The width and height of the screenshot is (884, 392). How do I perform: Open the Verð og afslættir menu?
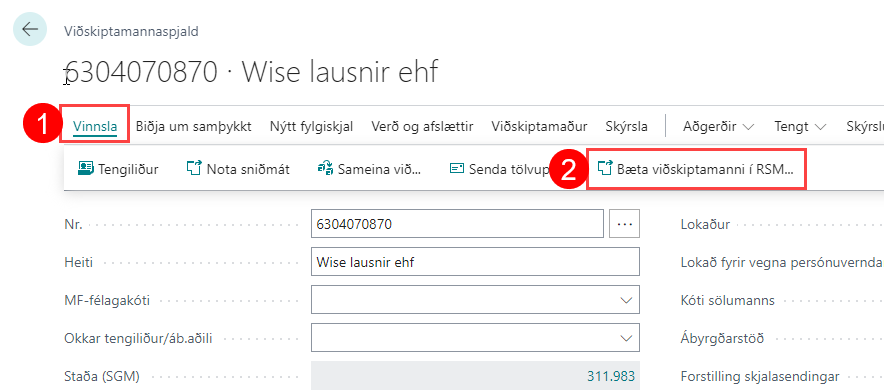[x=422, y=126]
